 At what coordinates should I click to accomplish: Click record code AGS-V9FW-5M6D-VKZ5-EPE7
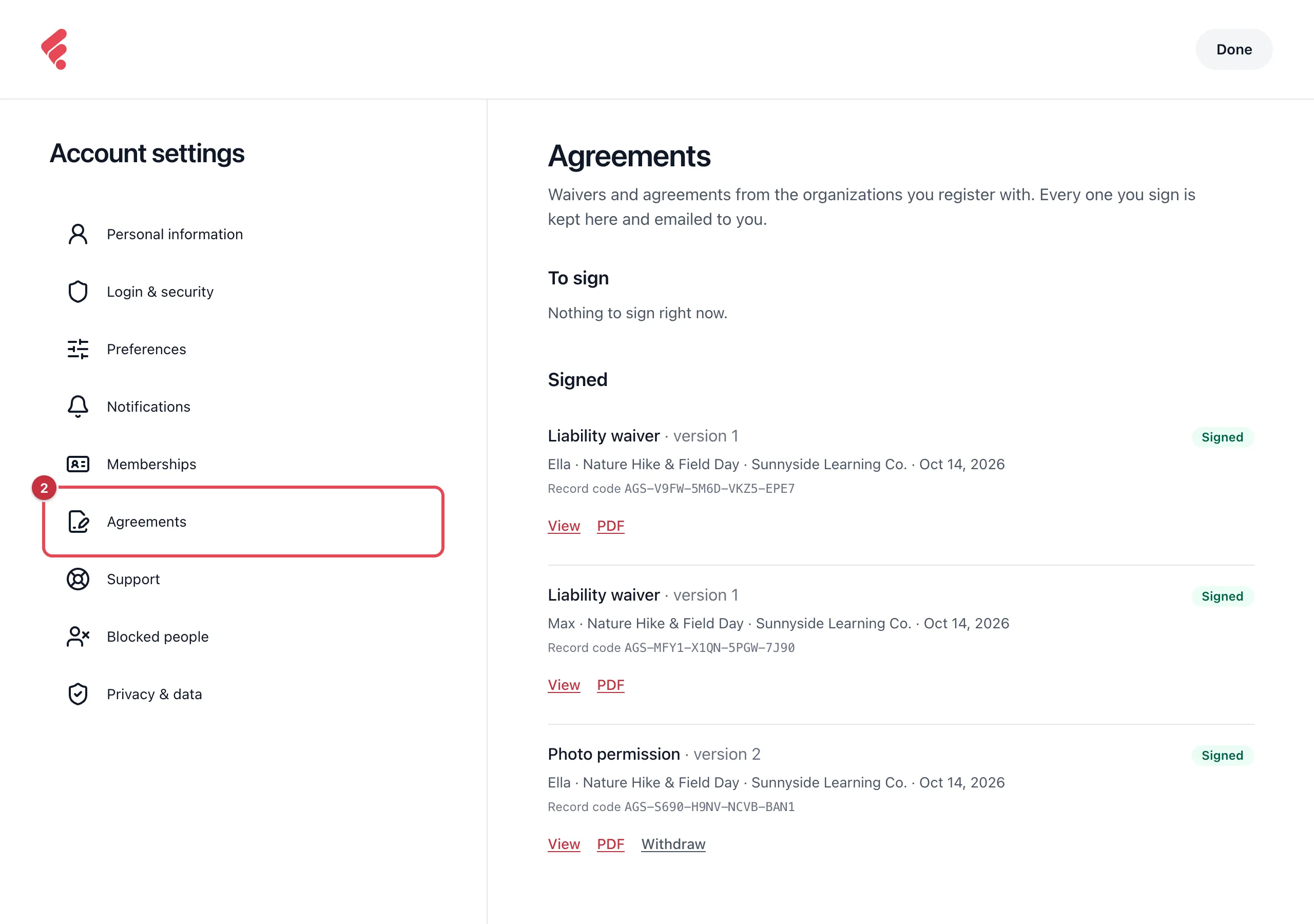click(709, 488)
